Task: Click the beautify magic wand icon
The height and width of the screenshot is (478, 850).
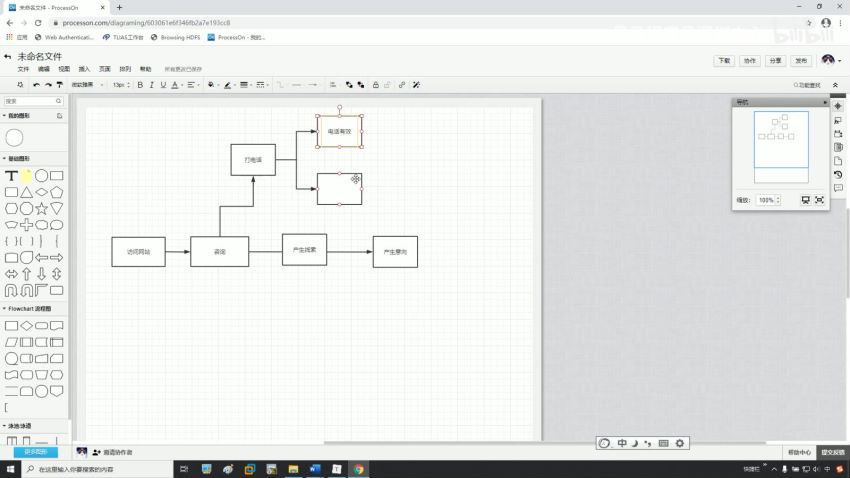Action: (416, 85)
